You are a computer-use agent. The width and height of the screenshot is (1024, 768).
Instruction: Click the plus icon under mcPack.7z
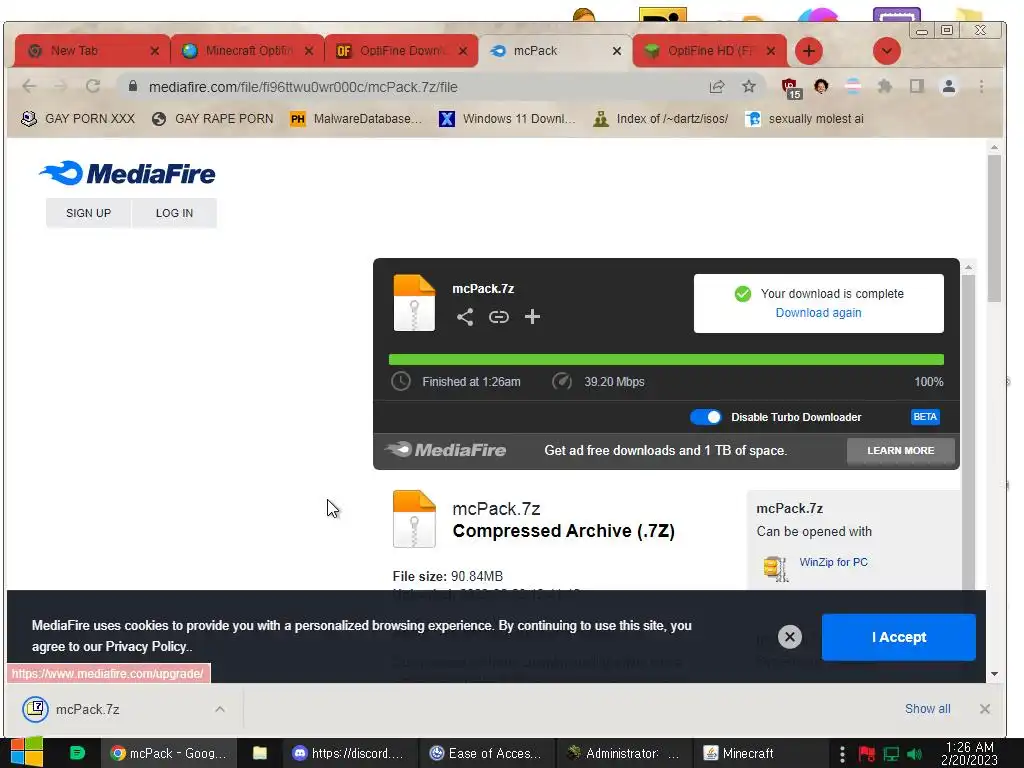[x=532, y=317]
